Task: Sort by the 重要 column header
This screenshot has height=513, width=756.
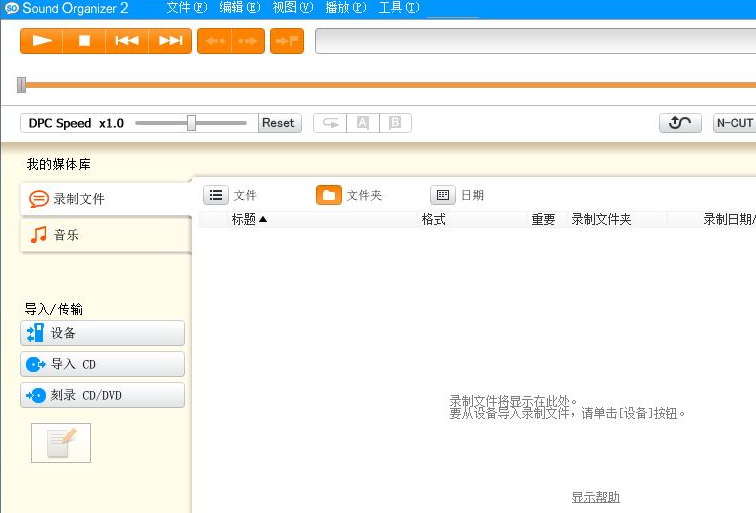Action: (547, 219)
